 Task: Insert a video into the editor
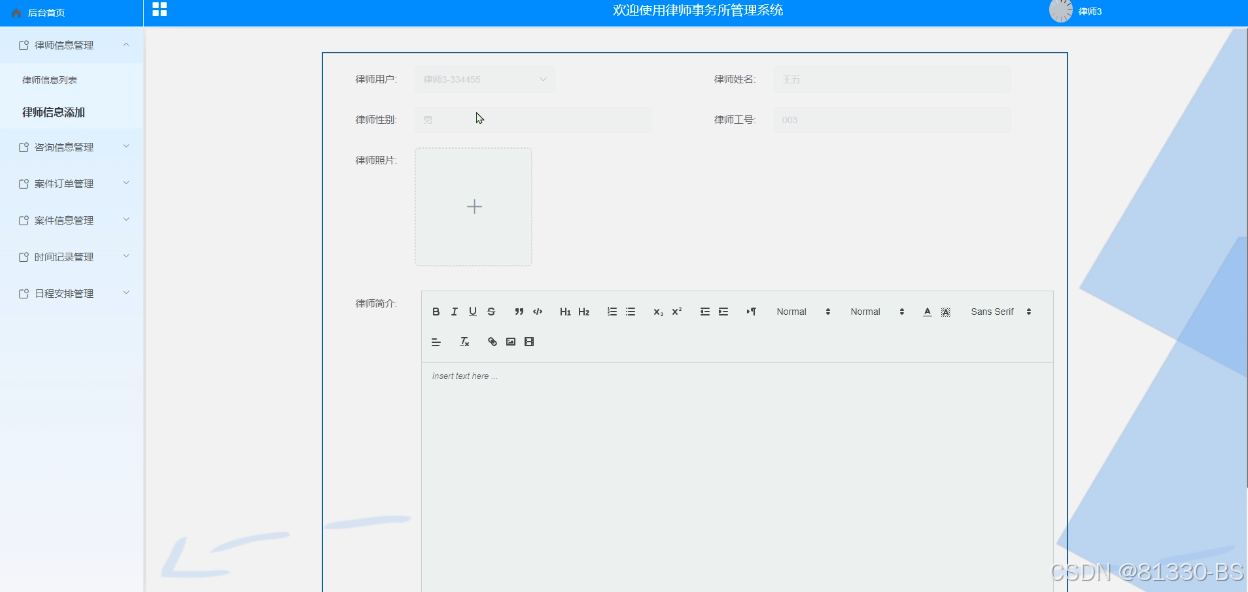tap(529, 342)
